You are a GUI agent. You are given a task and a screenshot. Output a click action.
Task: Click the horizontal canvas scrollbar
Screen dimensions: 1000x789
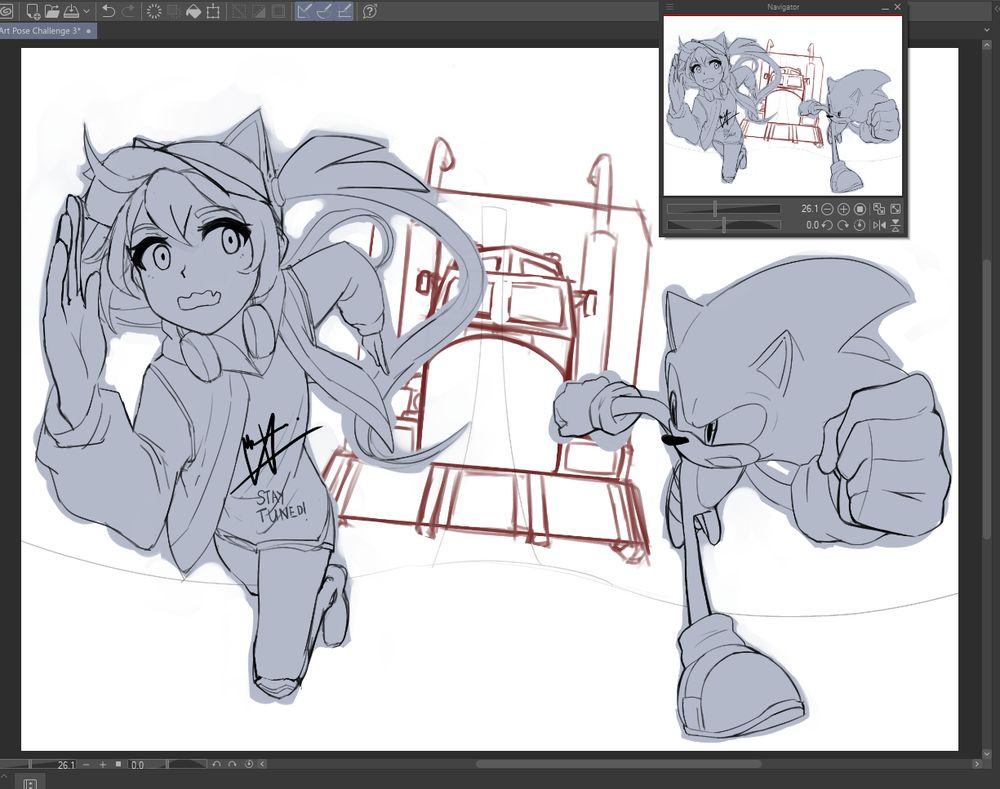pyautogui.click(x=619, y=764)
